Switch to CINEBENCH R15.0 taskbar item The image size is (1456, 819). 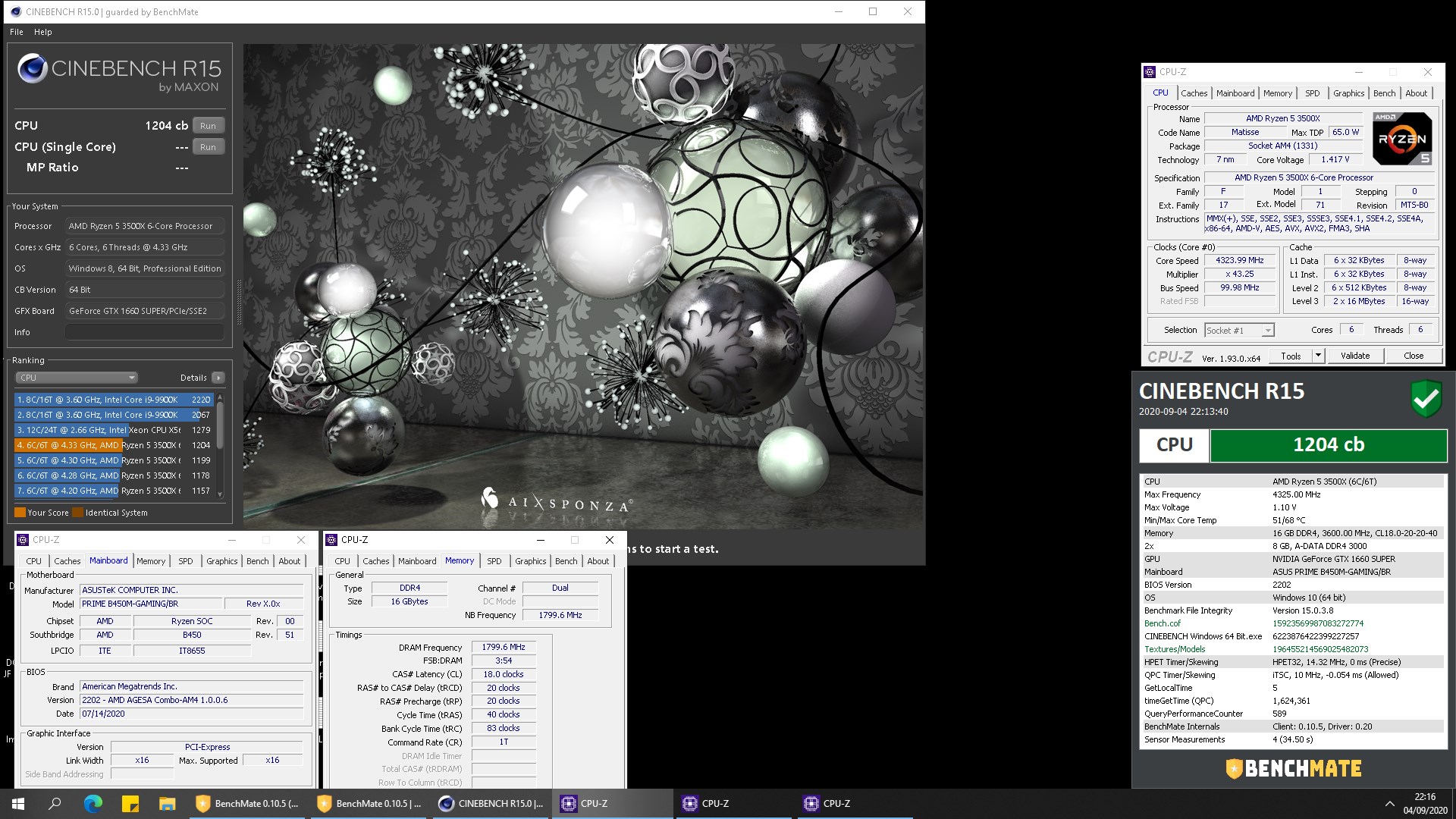[491, 804]
